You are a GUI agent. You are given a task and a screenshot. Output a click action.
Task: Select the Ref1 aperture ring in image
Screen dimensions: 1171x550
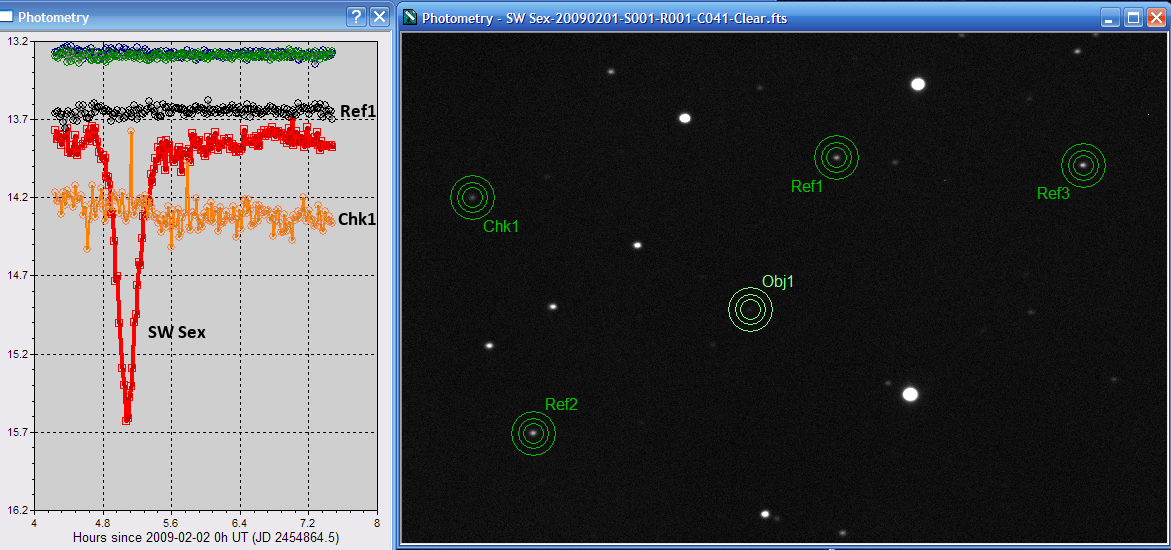tap(836, 156)
